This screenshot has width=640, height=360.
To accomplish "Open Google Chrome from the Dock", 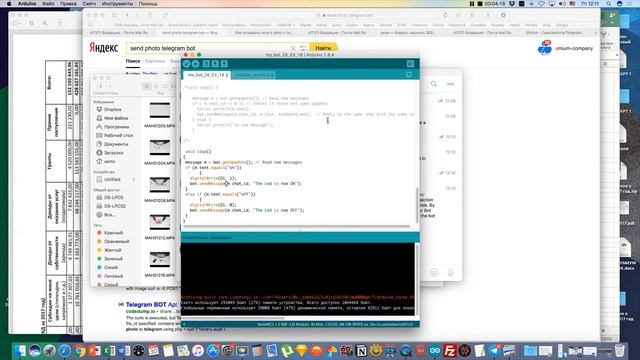I will pos(79,350).
